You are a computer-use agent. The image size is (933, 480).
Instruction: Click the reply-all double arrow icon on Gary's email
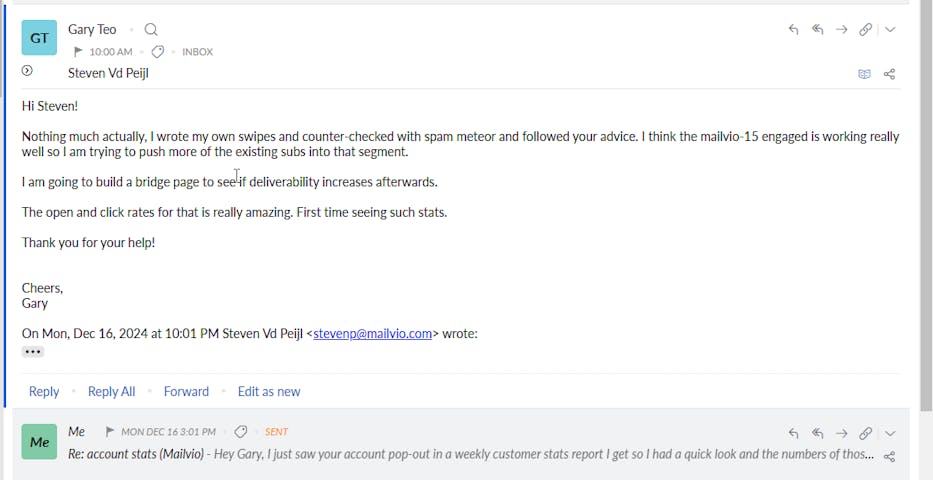point(817,30)
